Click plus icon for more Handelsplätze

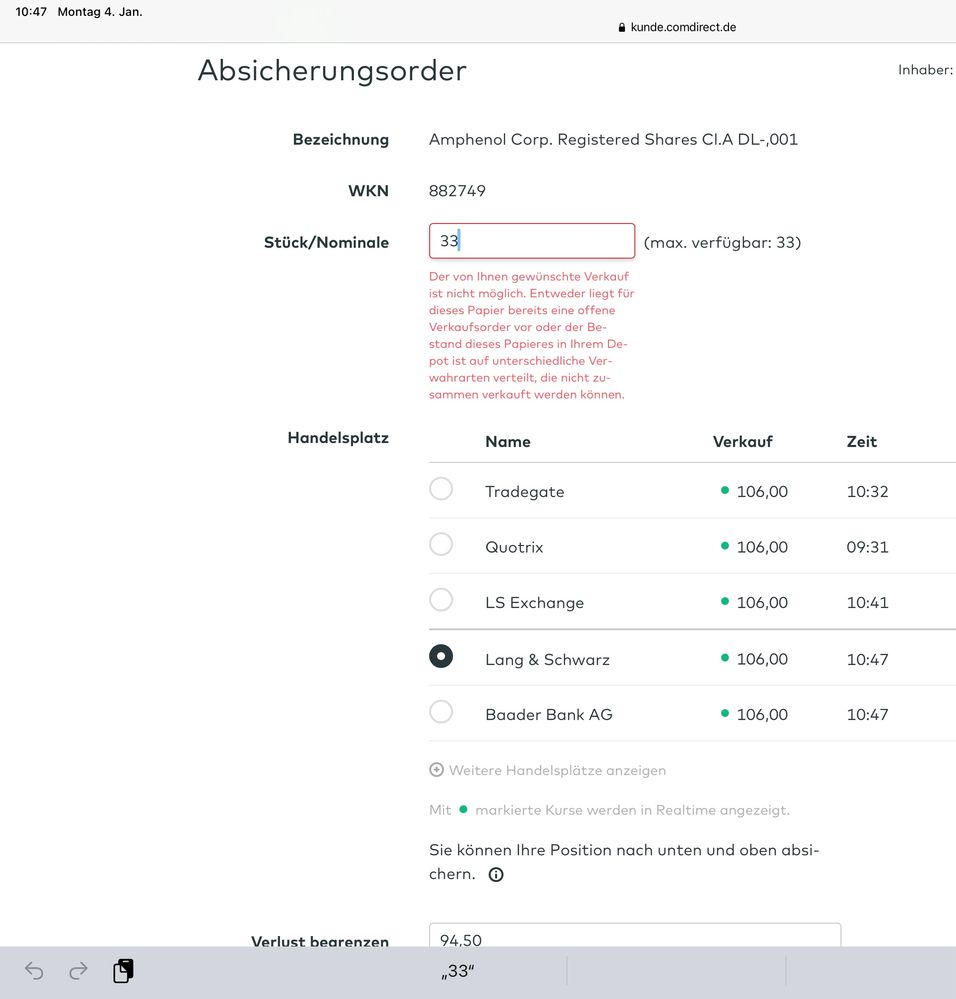click(x=436, y=770)
